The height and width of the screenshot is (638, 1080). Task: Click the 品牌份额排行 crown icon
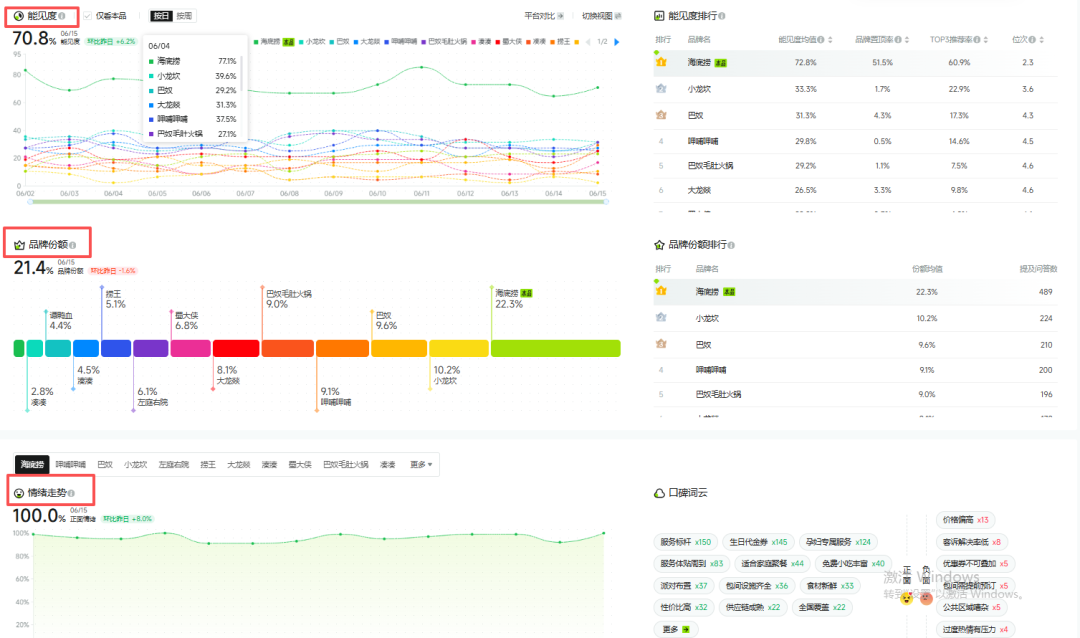[659, 245]
